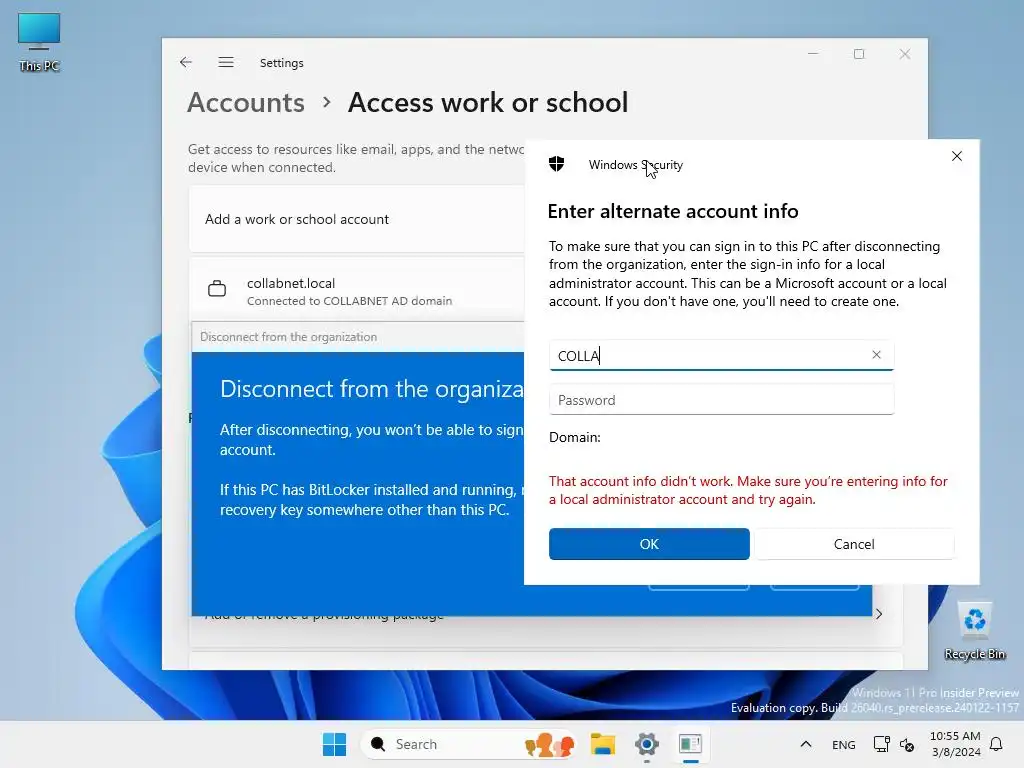Click the Windows Security shield icon

click(x=556, y=164)
